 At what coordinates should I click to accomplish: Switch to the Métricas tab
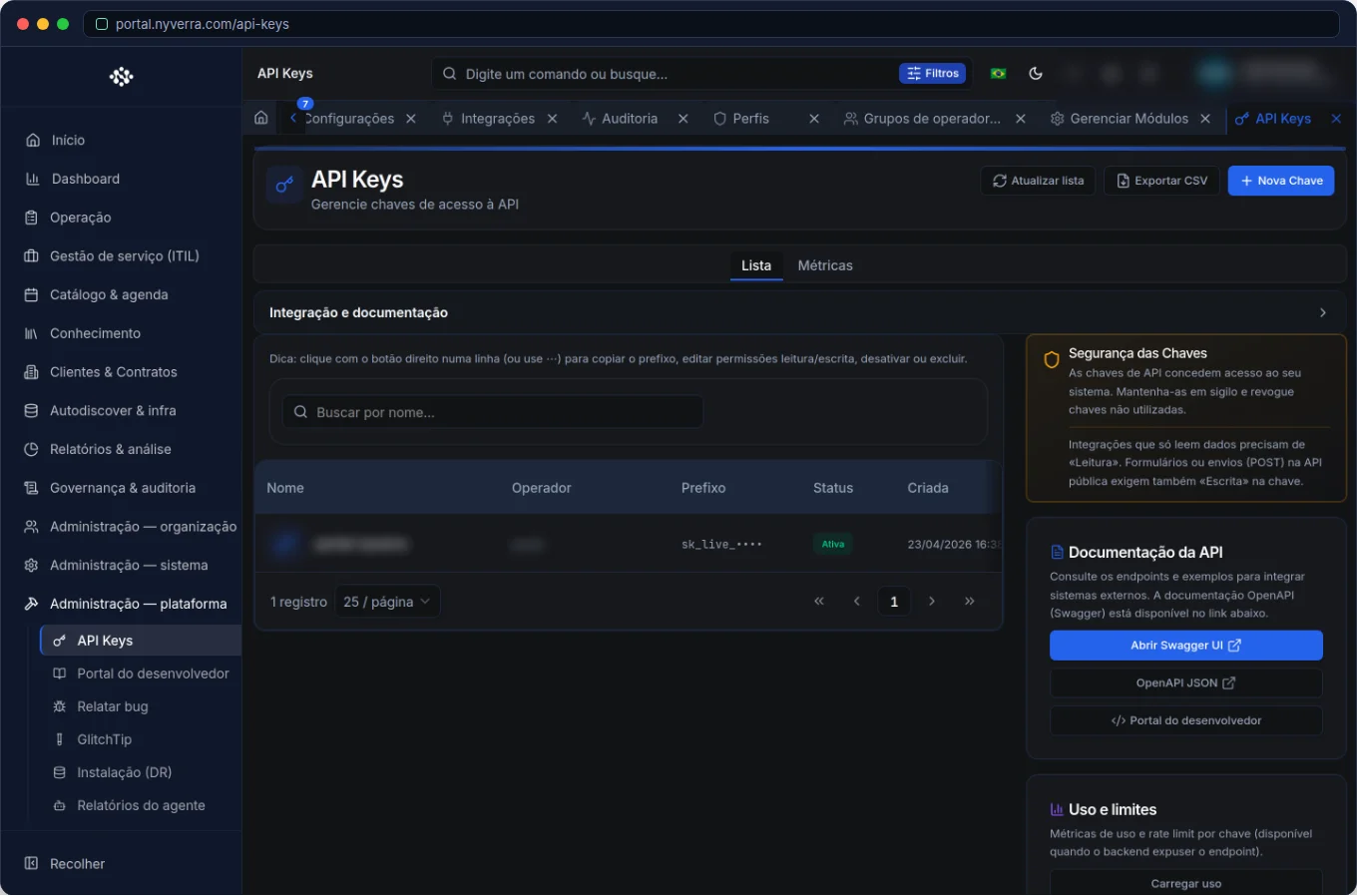[825, 265]
